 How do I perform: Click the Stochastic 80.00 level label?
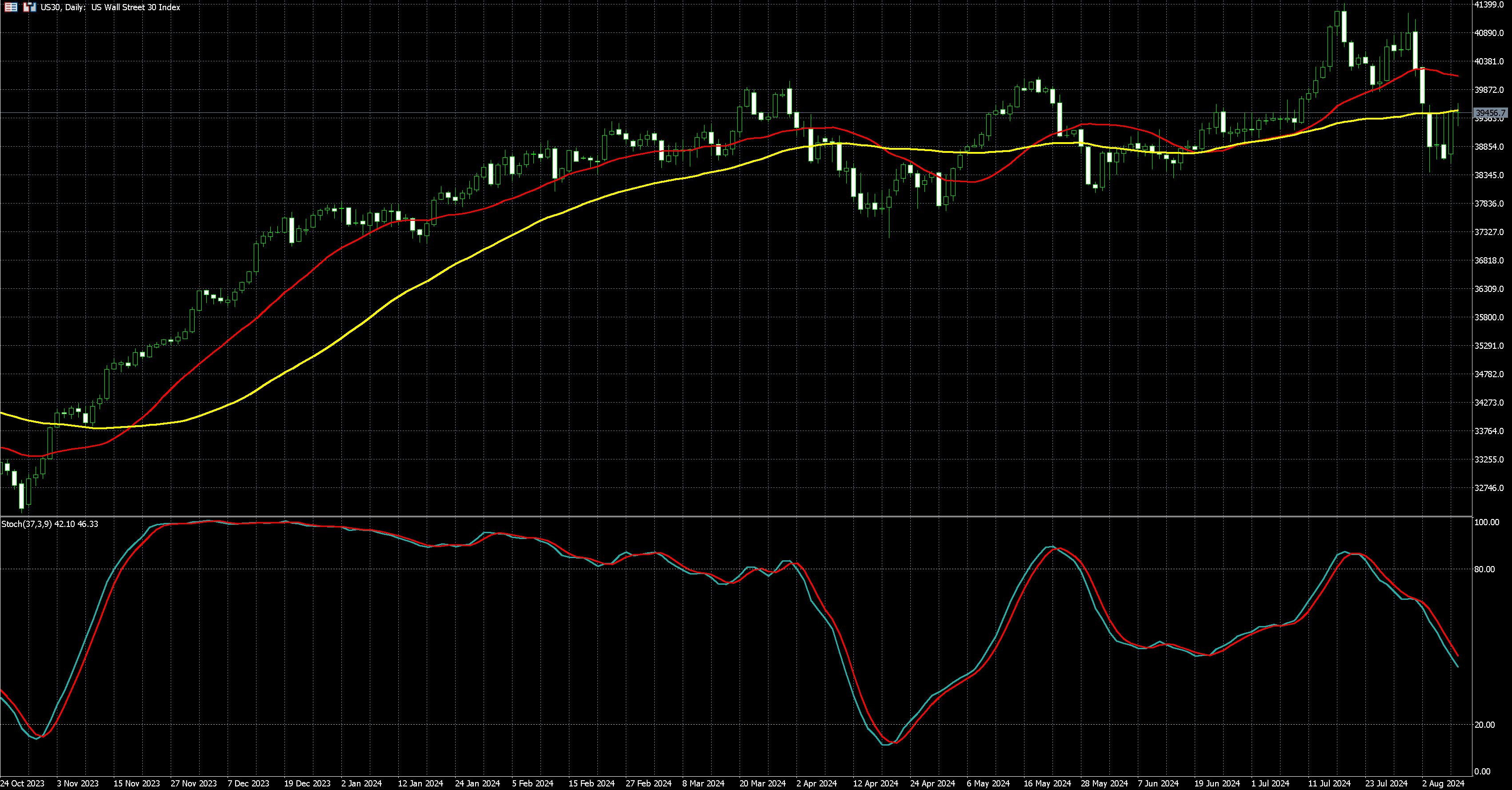click(x=1484, y=569)
